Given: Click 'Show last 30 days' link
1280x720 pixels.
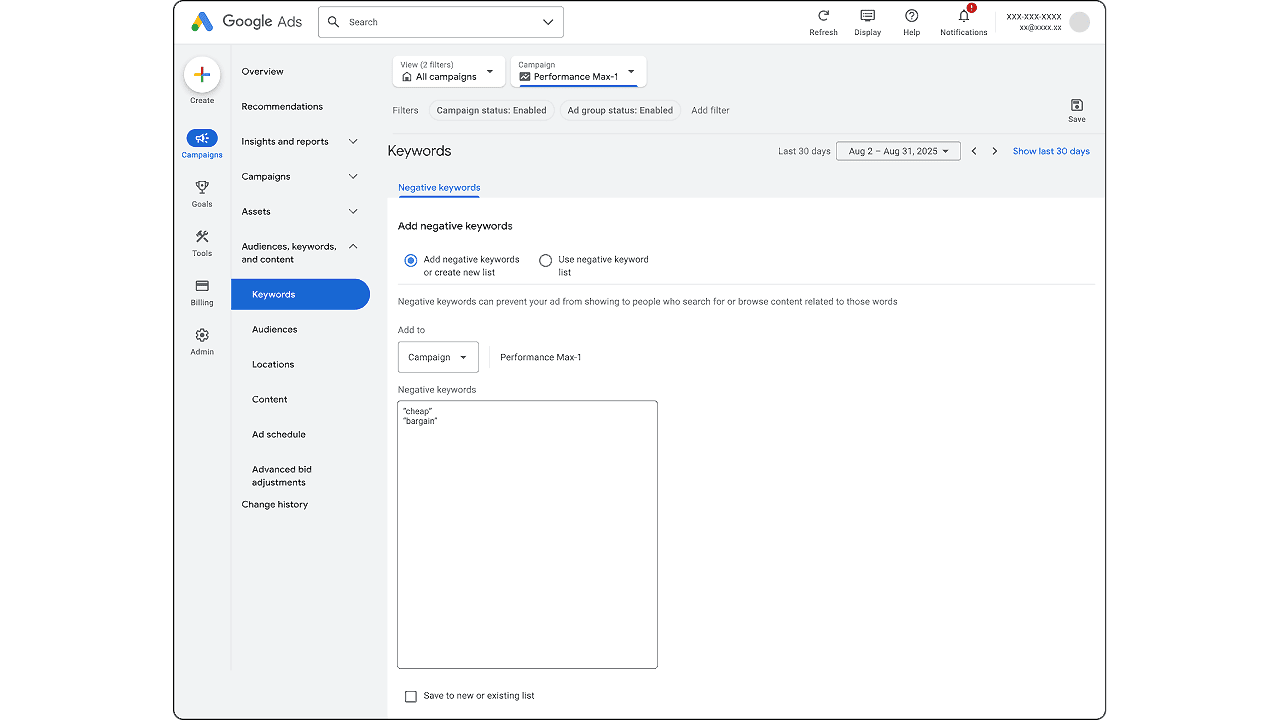Looking at the screenshot, I should click(x=1050, y=151).
